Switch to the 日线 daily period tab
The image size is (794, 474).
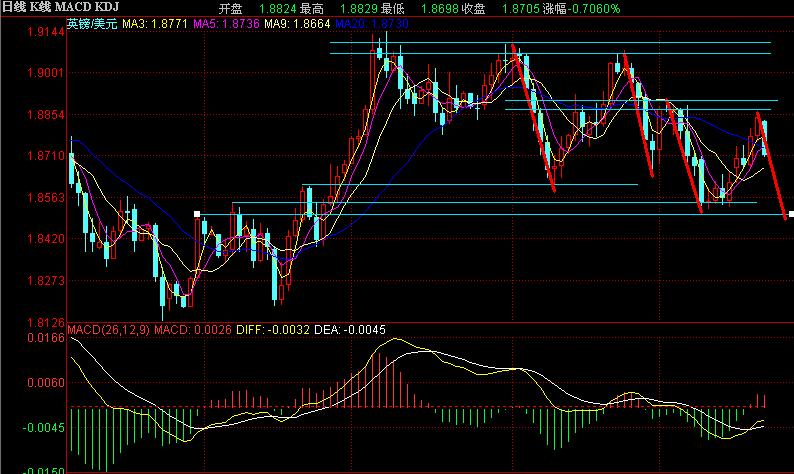point(14,7)
